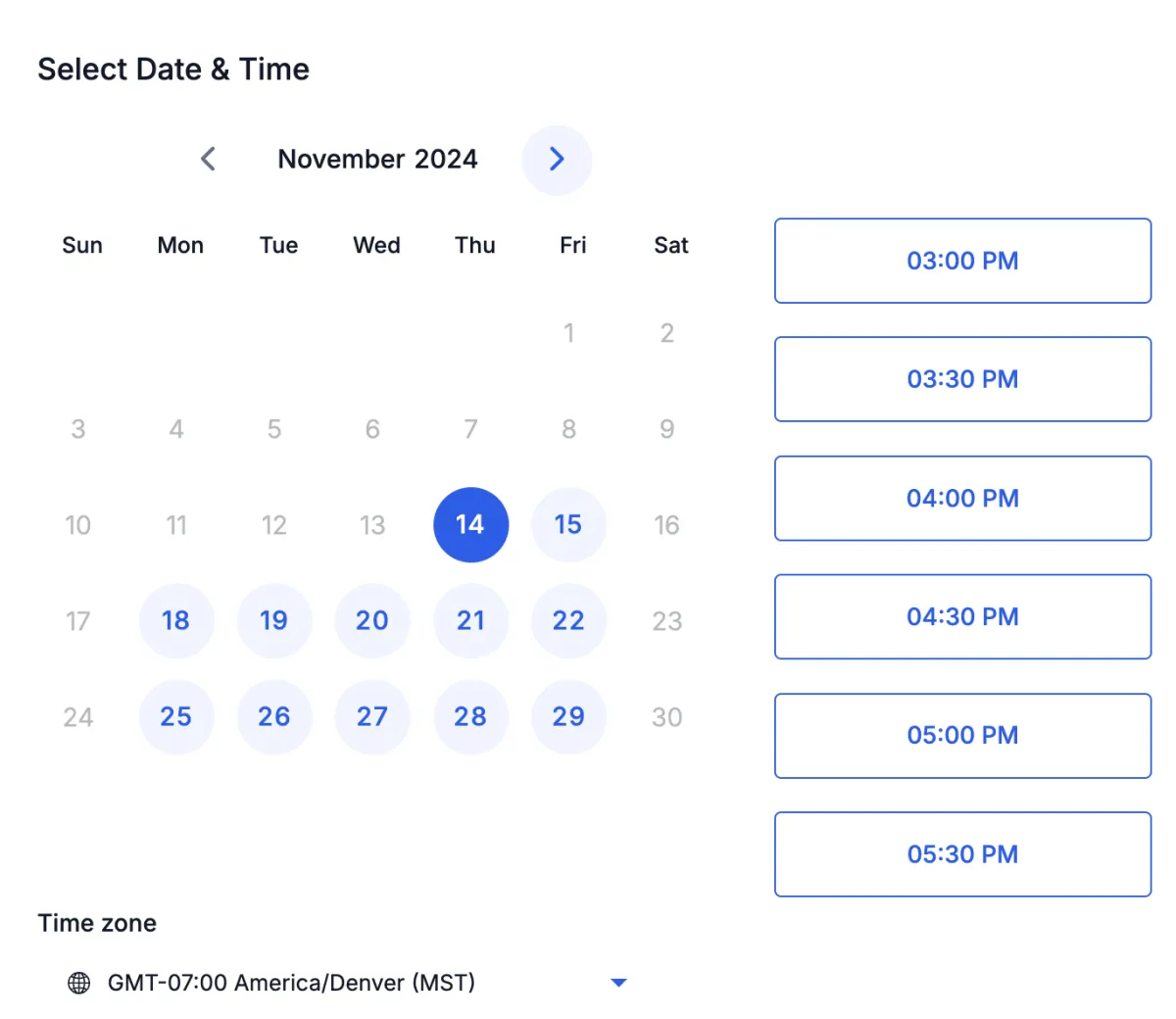Choose the 05:30 PM time slot
Viewport: 1176px width, 1019px height.
pyautogui.click(x=962, y=854)
